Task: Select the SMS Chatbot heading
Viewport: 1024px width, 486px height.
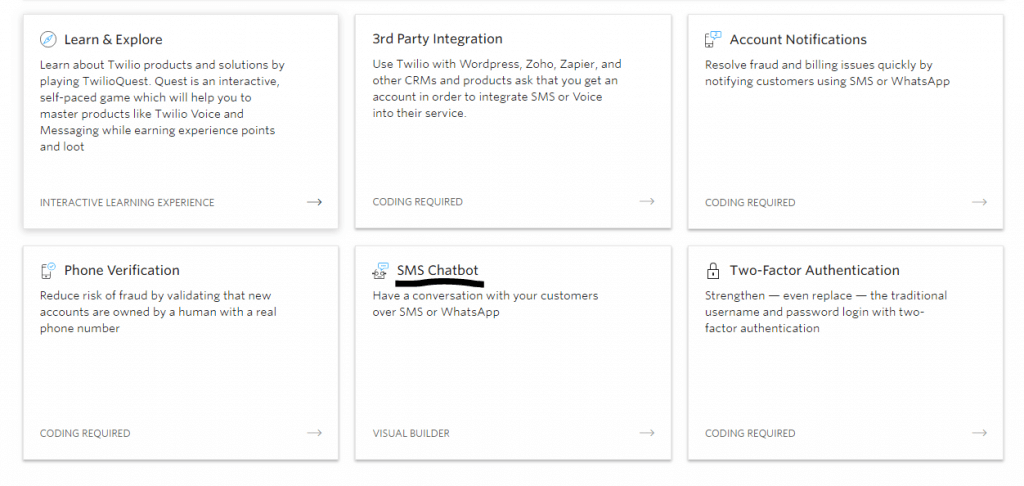Action: 438,270
